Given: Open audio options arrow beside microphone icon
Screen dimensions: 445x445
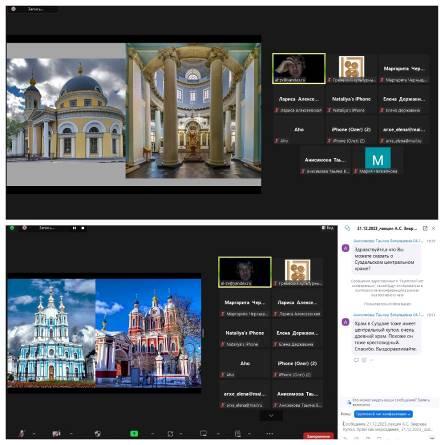Looking at the screenshot, I should (34, 434).
